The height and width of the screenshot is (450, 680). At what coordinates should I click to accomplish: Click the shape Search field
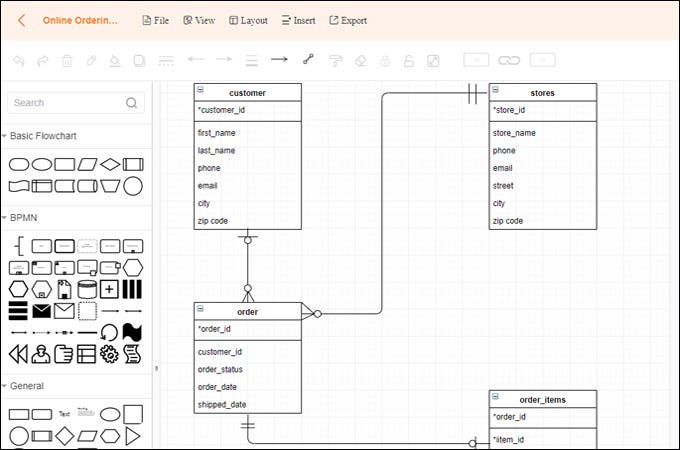point(76,103)
